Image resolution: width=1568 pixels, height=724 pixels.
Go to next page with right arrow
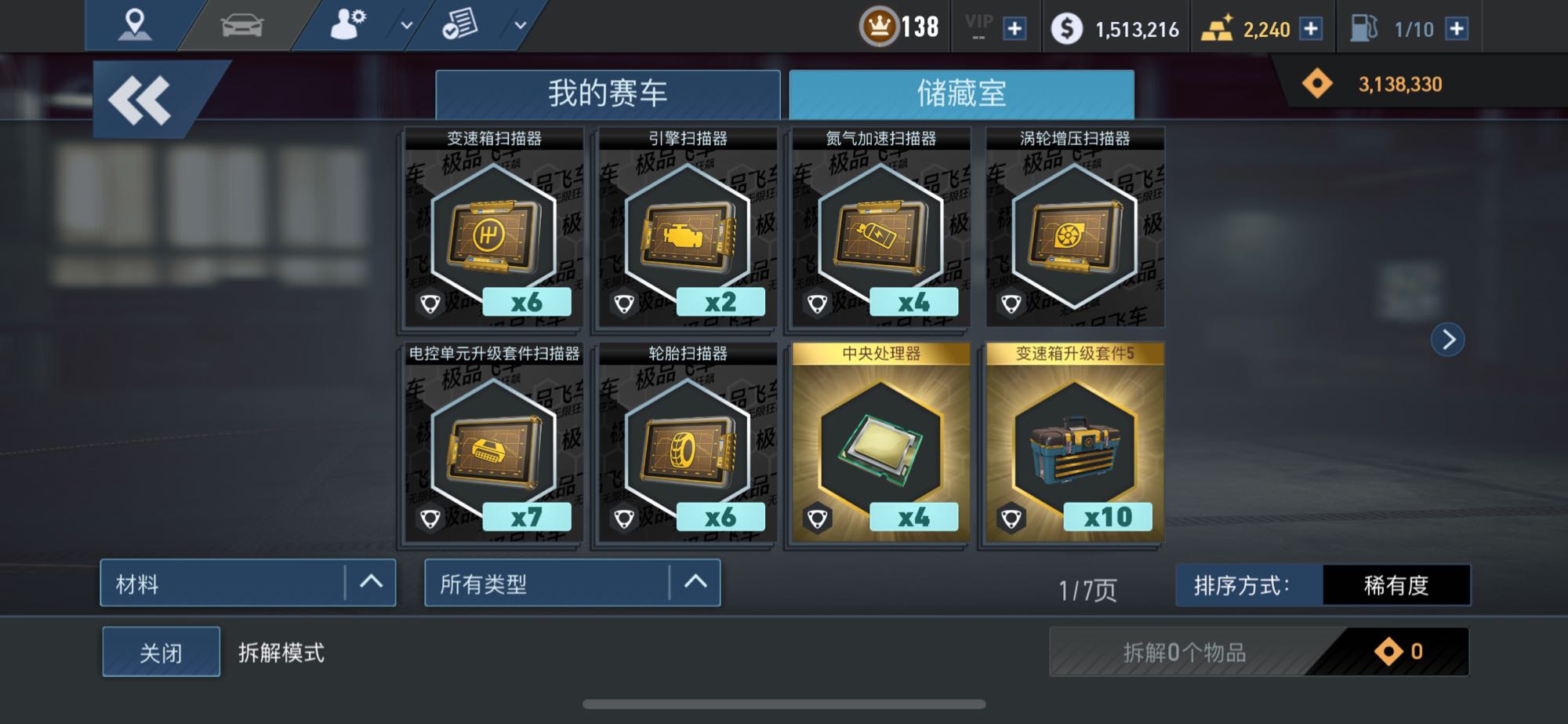click(1447, 340)
